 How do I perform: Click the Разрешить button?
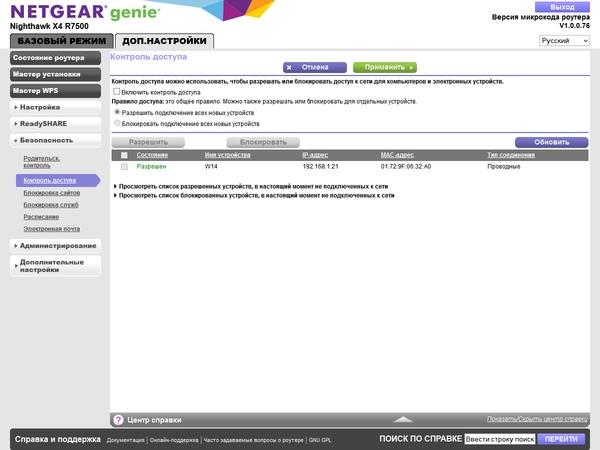[x=148, y=142]
